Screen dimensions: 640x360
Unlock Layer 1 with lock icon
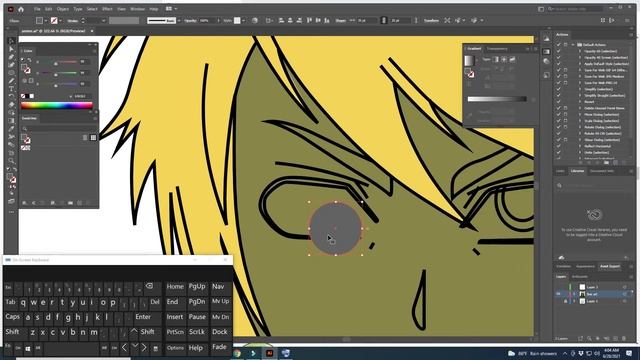pos(565,301)
